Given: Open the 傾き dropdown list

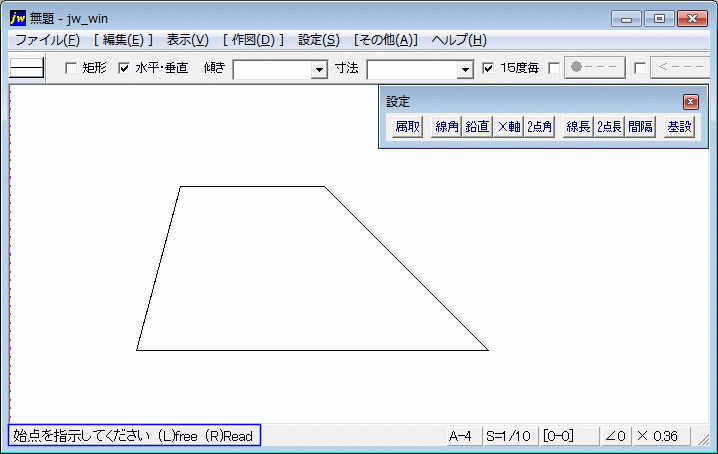Looking at the screenshot, I should (319, 70).
